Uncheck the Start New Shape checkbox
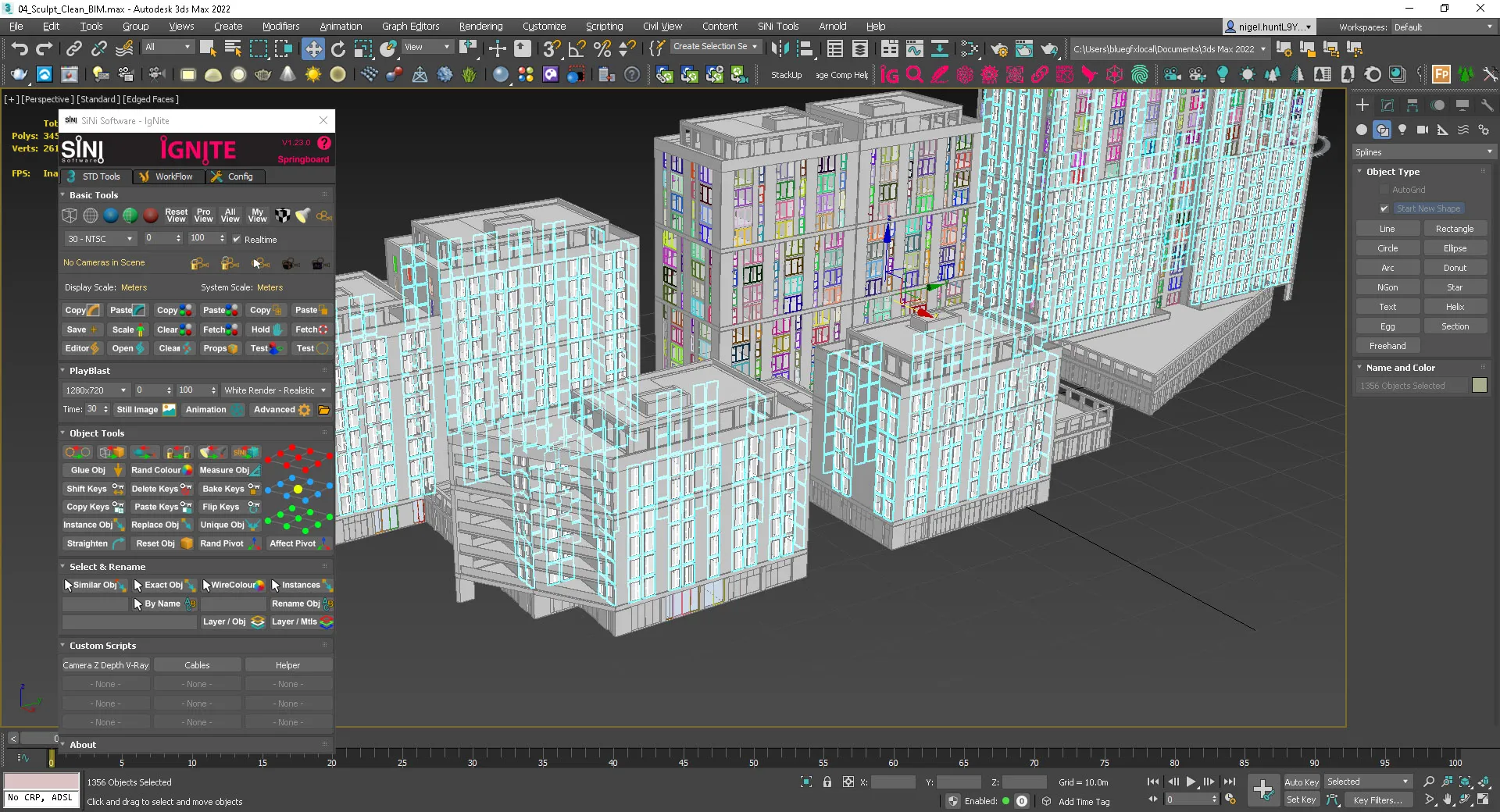 [x=1384, y=208]
